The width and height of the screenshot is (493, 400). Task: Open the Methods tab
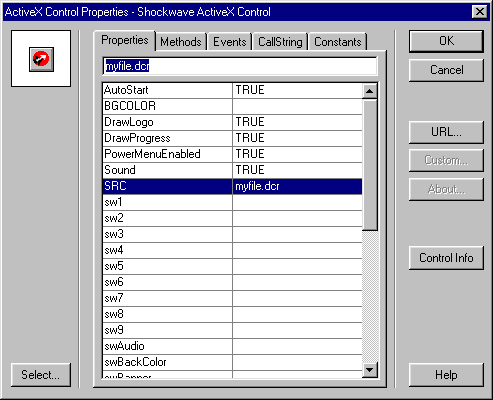(181, 42)
